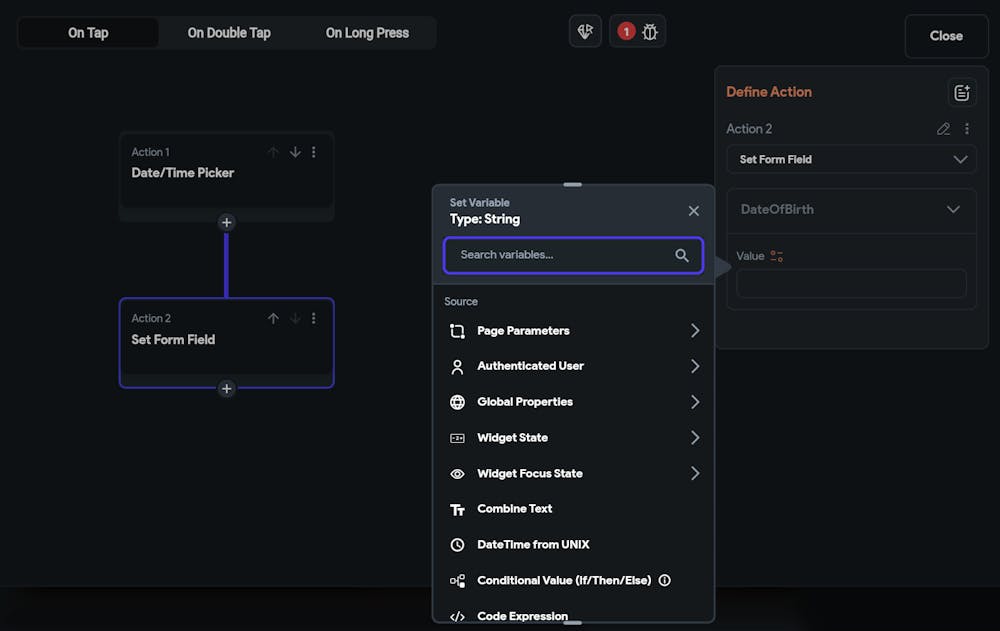Switch to On Long Press tab
The height and width of the screenshot is (631, 1000).
pos(367,33)
